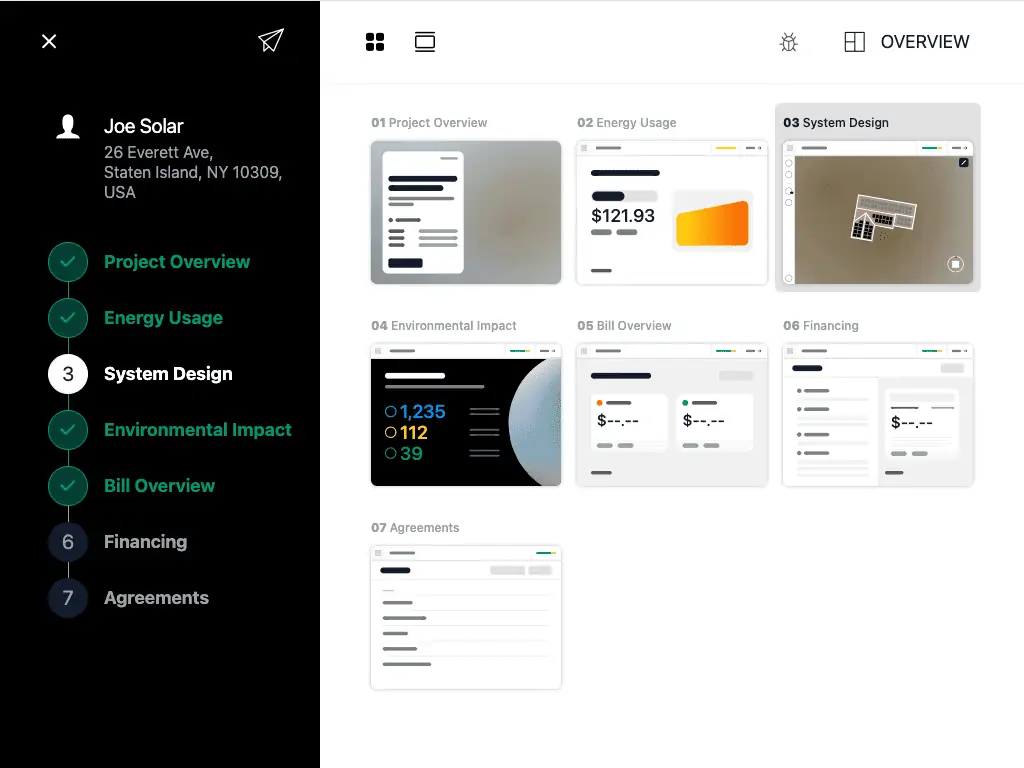This screenshot has width=1024, height=768.
Task: Click the round stop icon in System Design thumbnail
Action: [x=955, y=264]
